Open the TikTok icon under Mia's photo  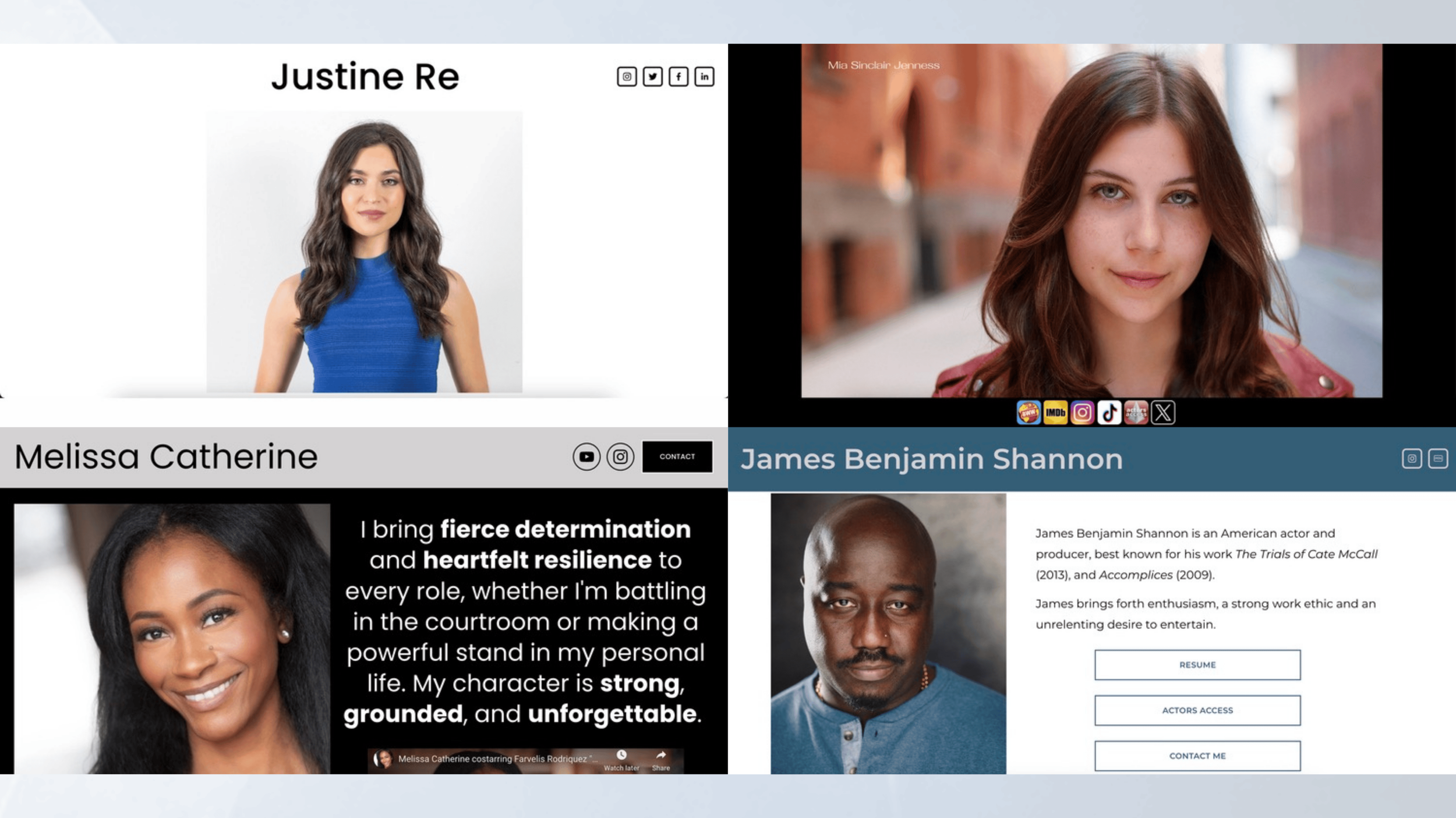1109,413
